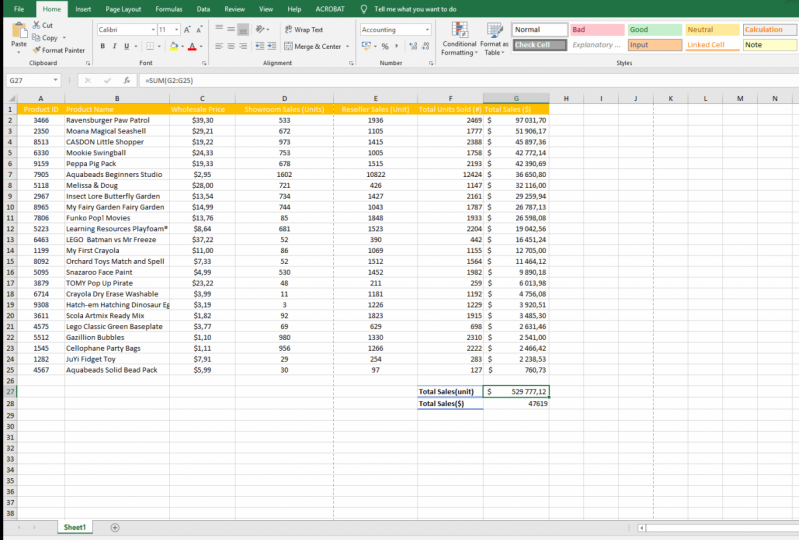
Task: Copy the selection with Copy button
Action: coord(45,38)
